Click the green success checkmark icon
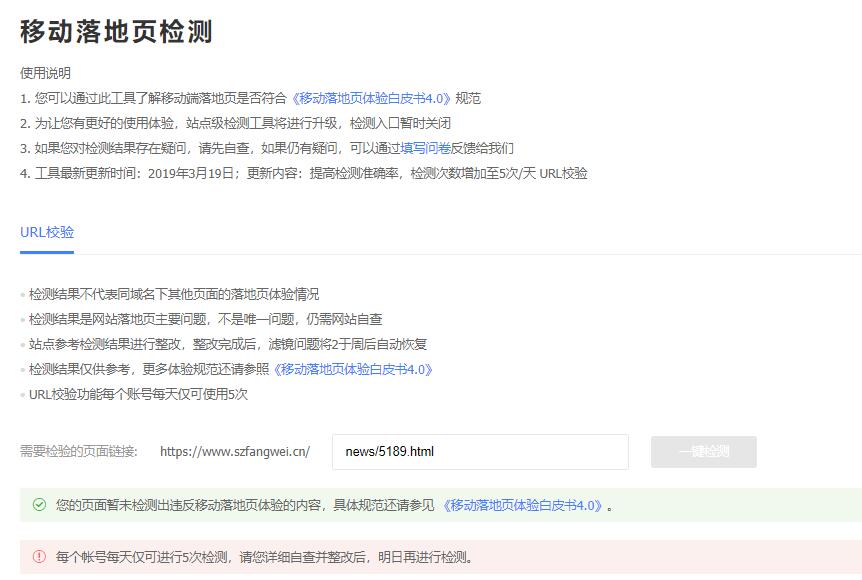The width and height of the screenshot is (862, 580). [x=39, y=505]
